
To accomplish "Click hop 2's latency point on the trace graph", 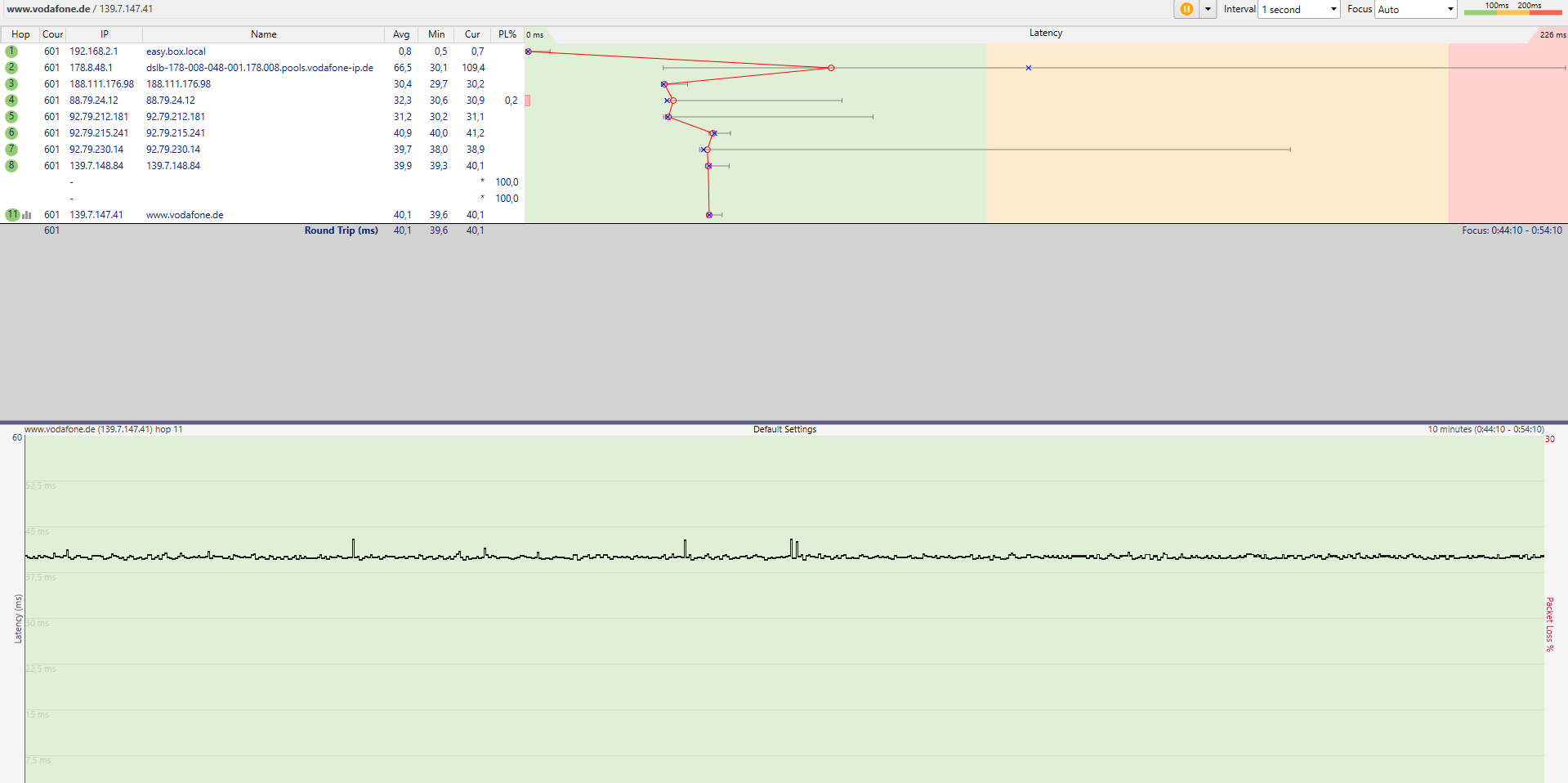I will (830, 68).
